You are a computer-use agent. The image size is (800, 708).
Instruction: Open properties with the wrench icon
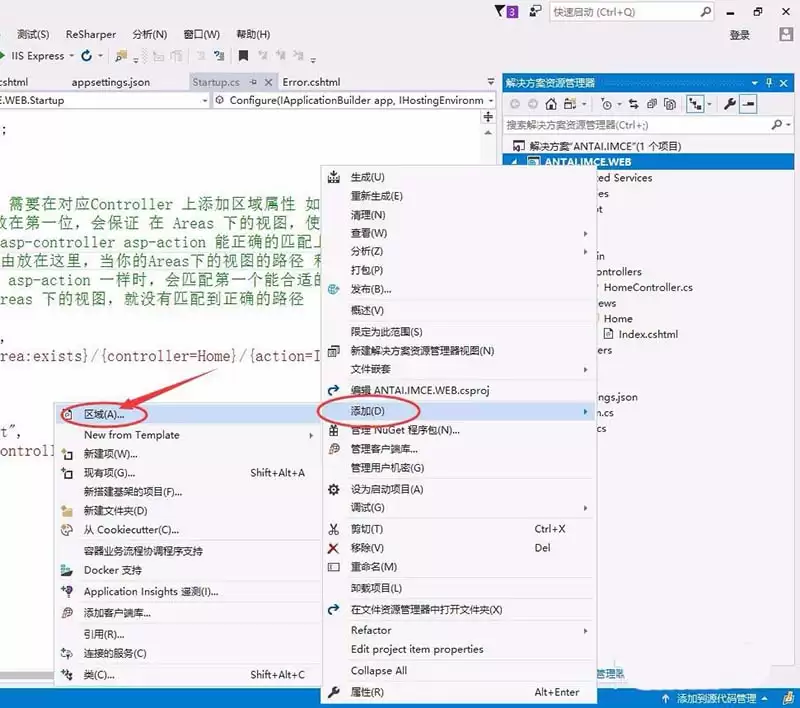coord(728,103)
